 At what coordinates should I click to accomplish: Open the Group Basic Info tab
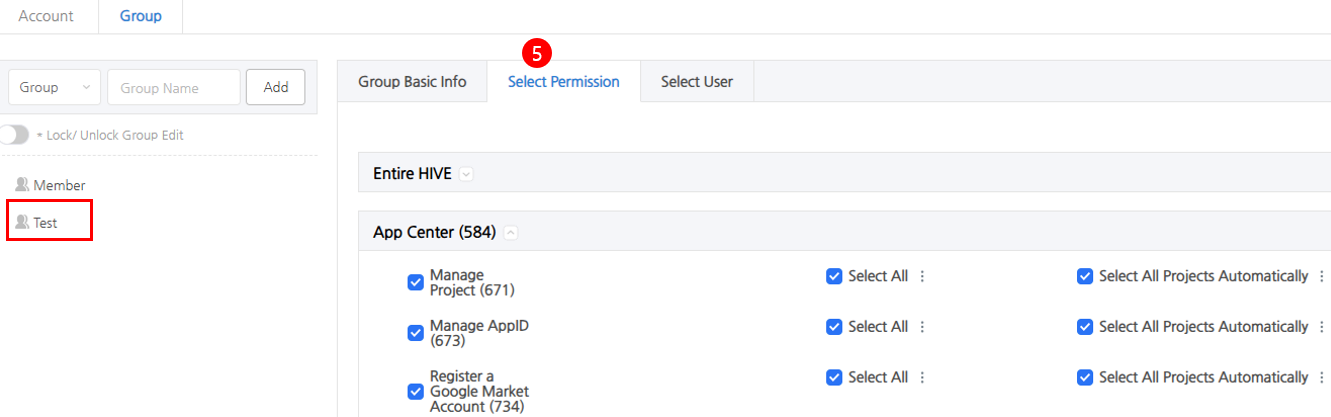click(412, 82)
